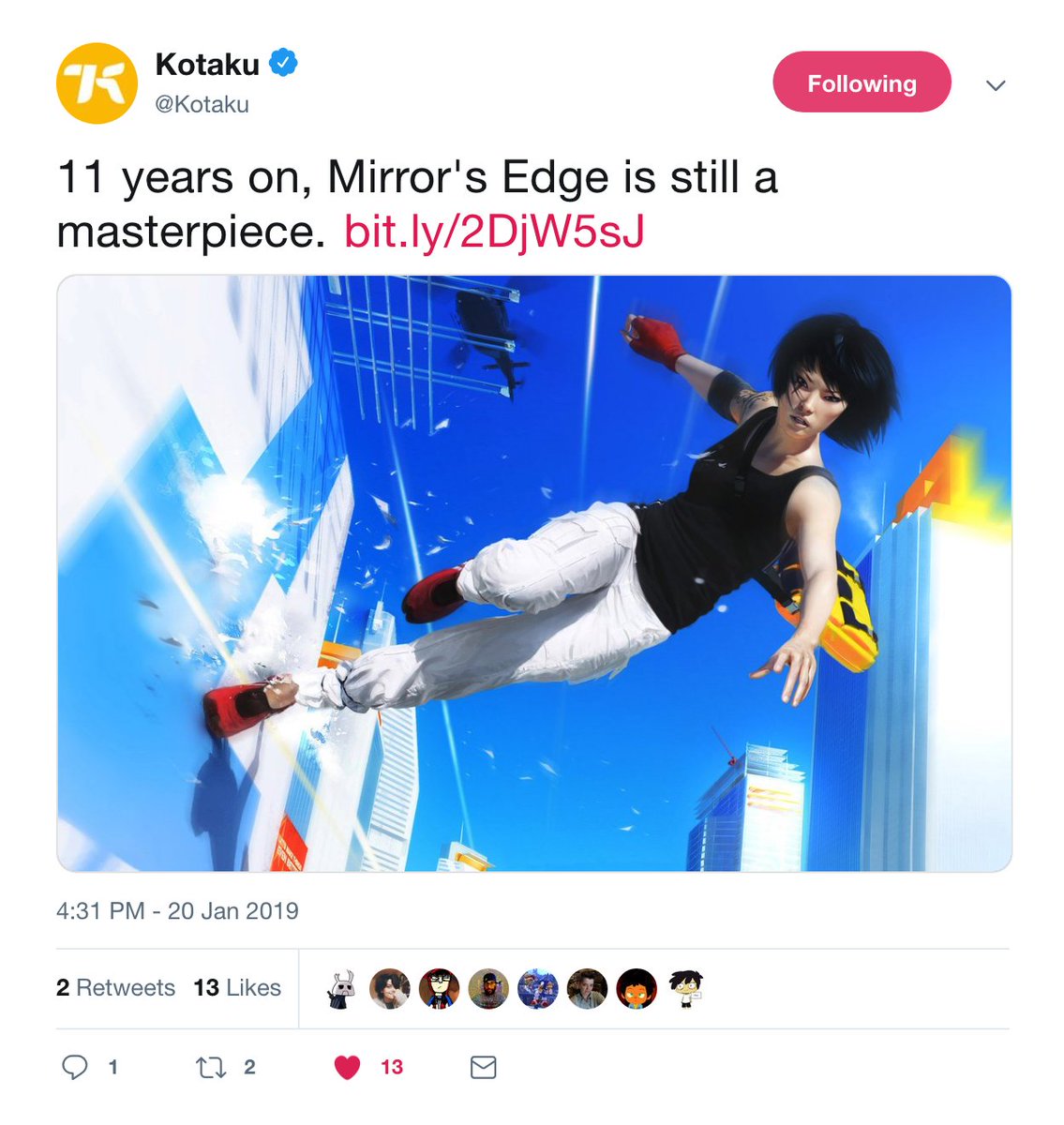Toggle the pink Following button
Viewport: 1064px width, 1125px height.
pos(862,82)
